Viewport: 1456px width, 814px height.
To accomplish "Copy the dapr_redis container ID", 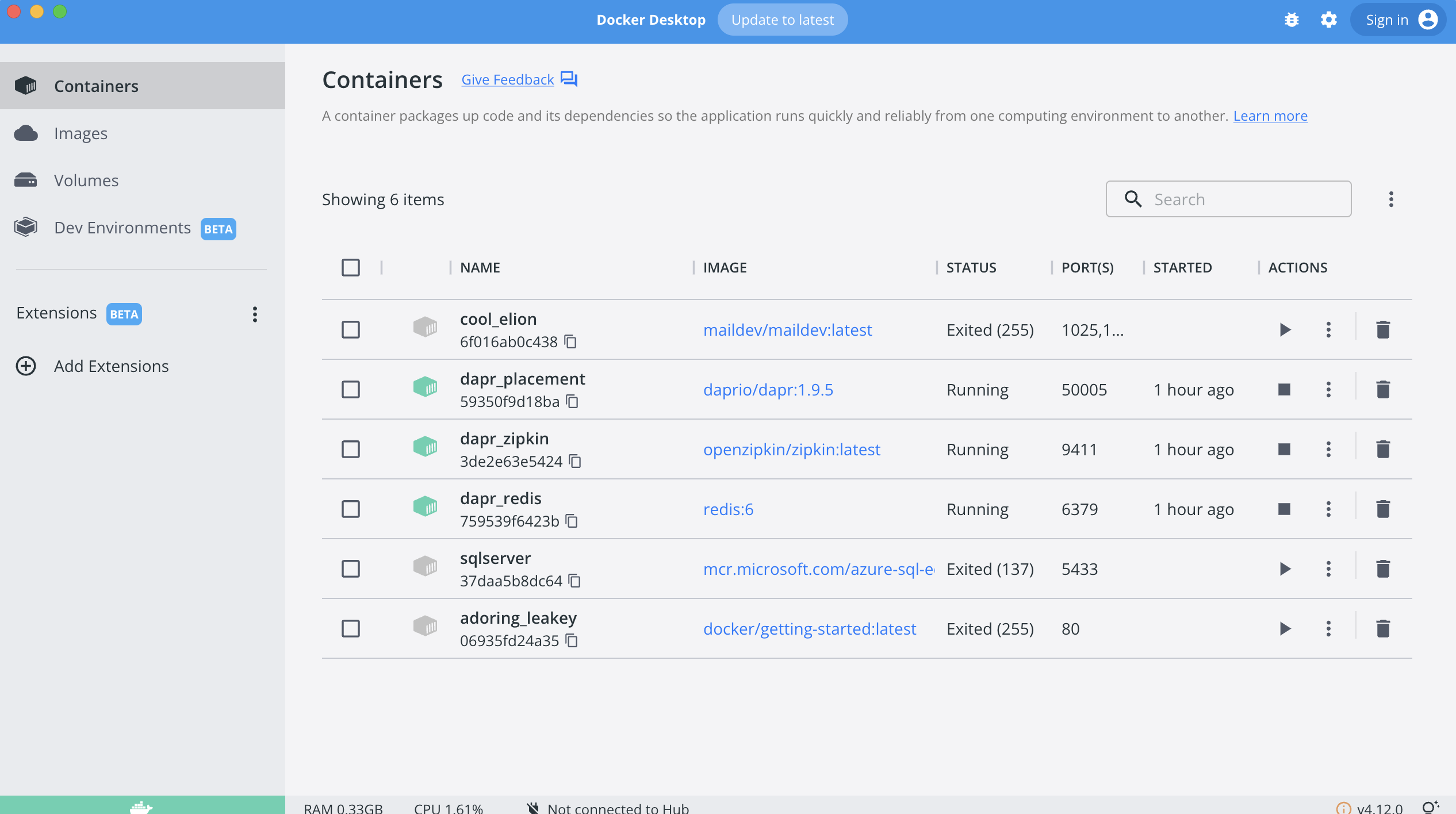I will (571, 521).
